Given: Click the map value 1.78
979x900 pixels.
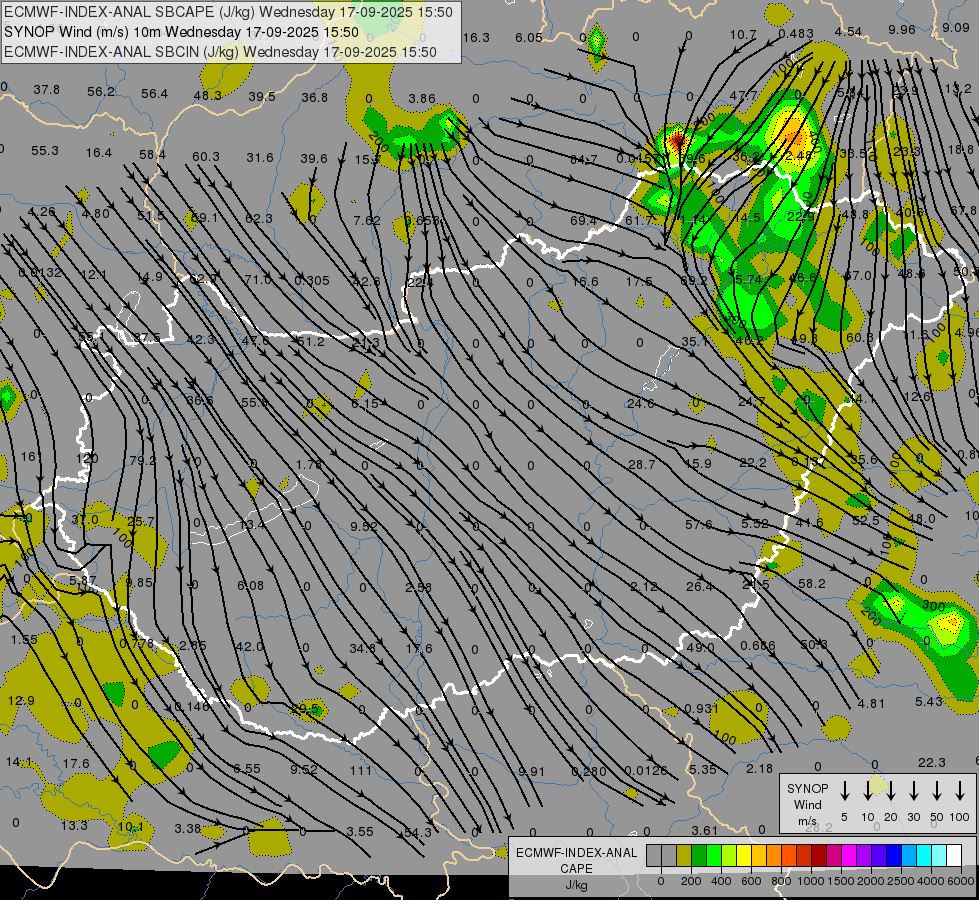Looking at the screenshot, I should click(308, 464).
